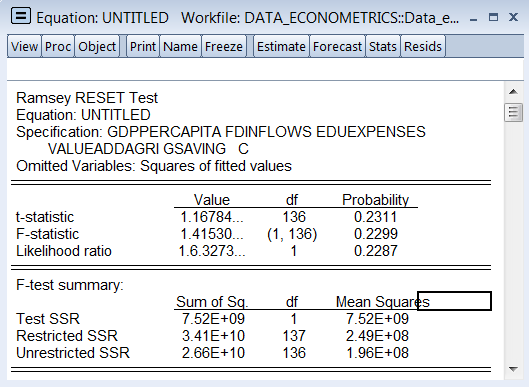The width and height of the screenshot is (529, 387).
Task: Click the Name button
Action: pos(180,46)
